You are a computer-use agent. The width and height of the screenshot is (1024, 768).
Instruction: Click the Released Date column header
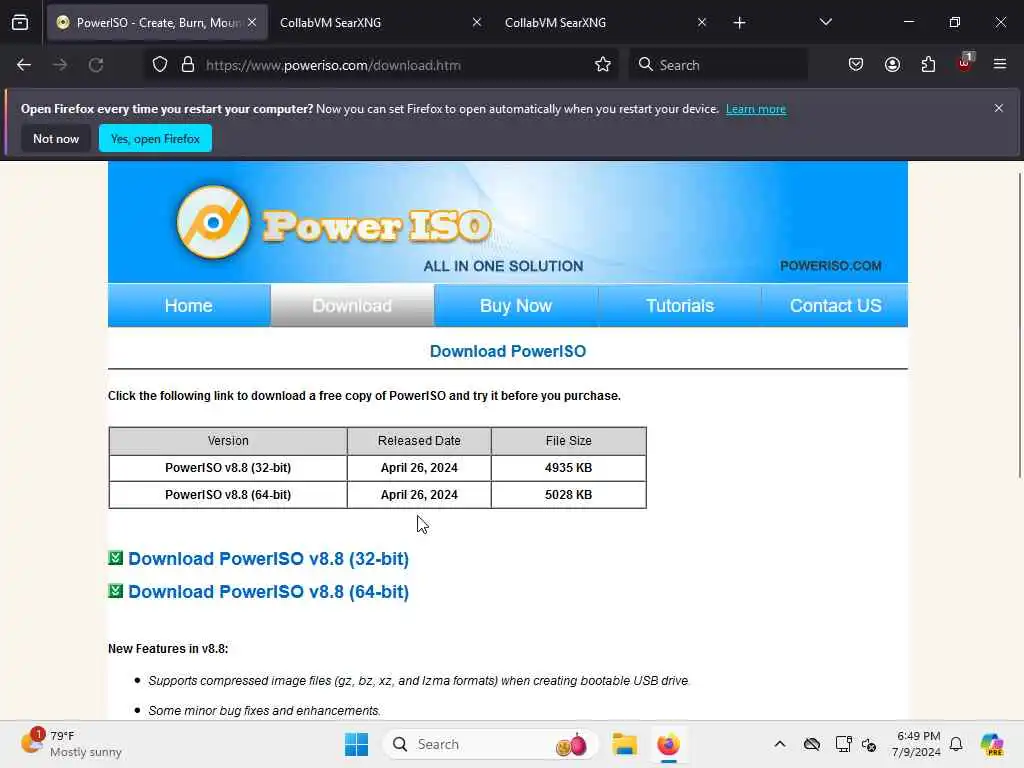(x=419, y=441)
